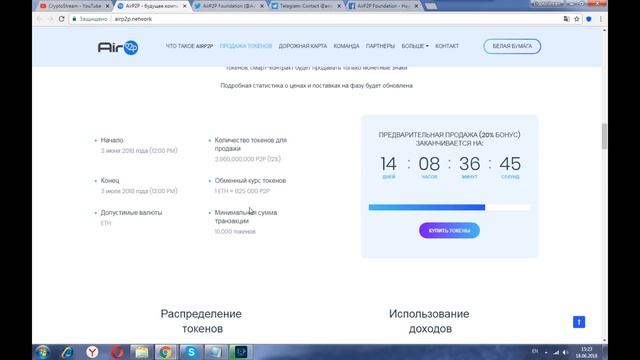The width and height of the screenshot is (640, 360).
Task: Click the page vertical scrollbar thumb
Action: pyautogui.click(x=604, y=136)
